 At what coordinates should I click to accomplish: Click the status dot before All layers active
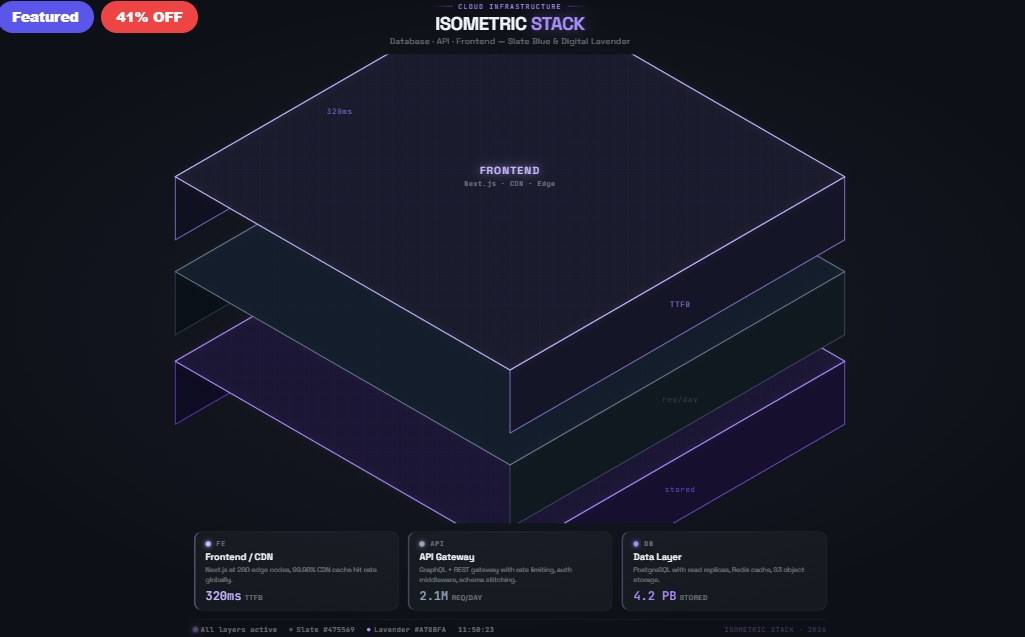tap(194, 628)
